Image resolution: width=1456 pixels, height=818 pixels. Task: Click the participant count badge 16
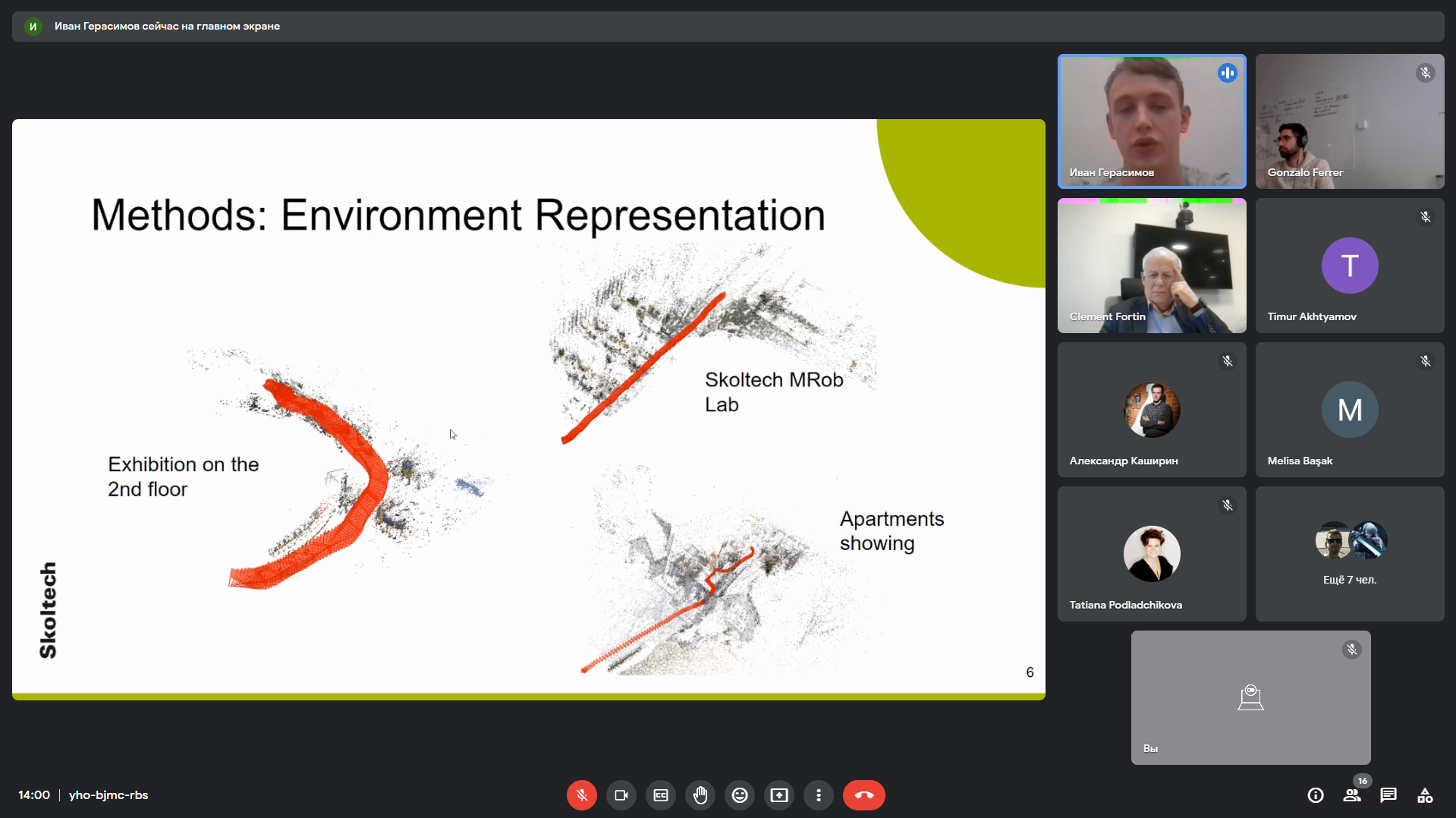pyautogui.click(x=1363, y=781)
